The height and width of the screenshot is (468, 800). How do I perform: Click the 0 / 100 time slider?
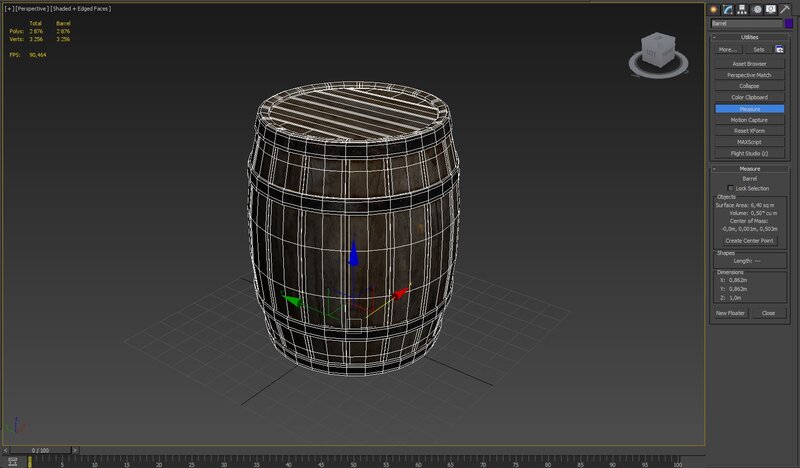[x=40, y=450]
